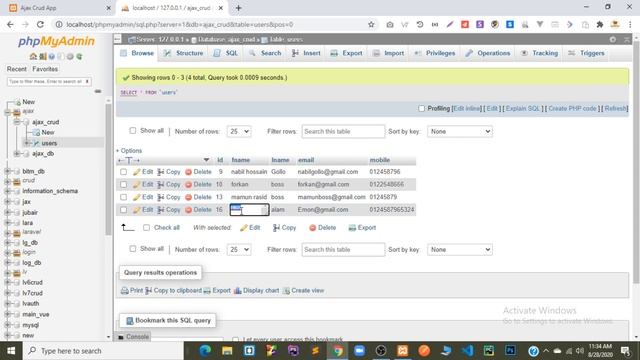
Task: Click Delete in the With selected actions
Action: [322, 228]
